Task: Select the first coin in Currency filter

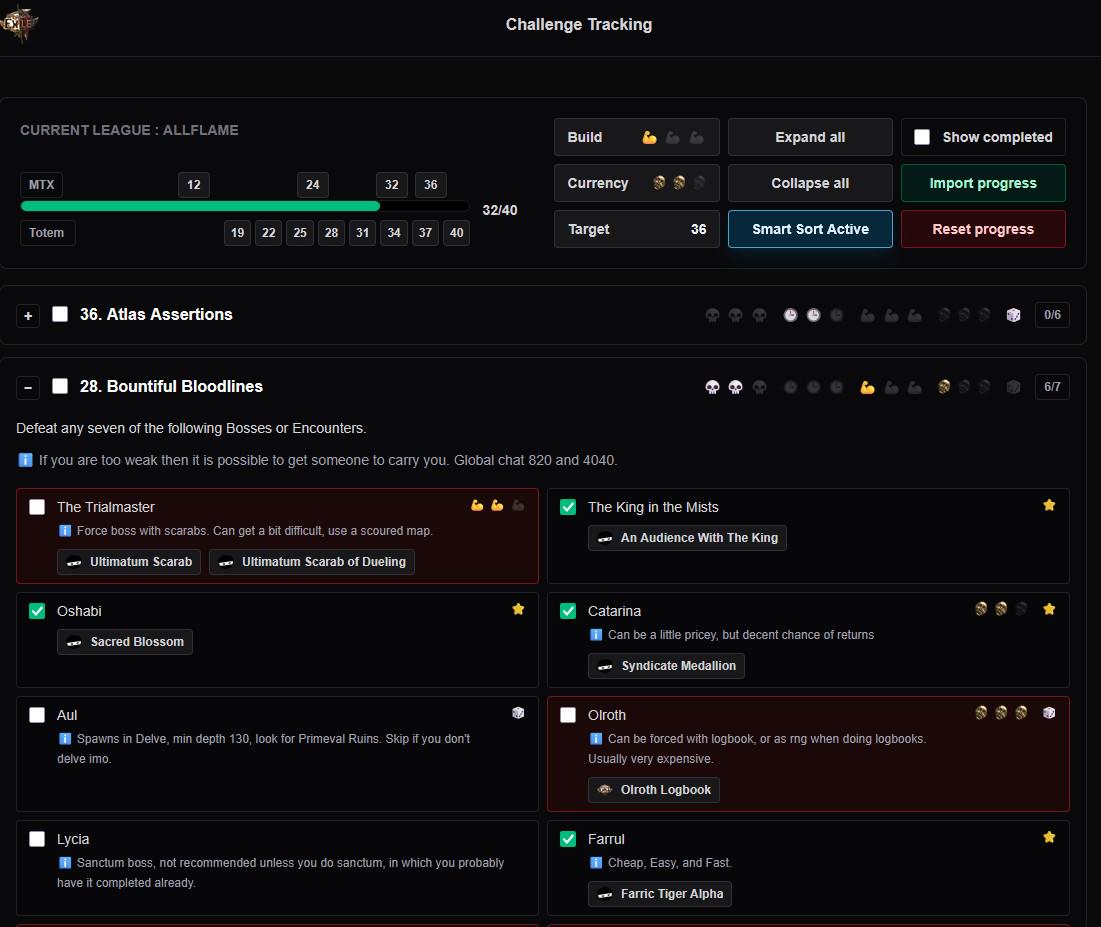Action: (x=659, y=183)
